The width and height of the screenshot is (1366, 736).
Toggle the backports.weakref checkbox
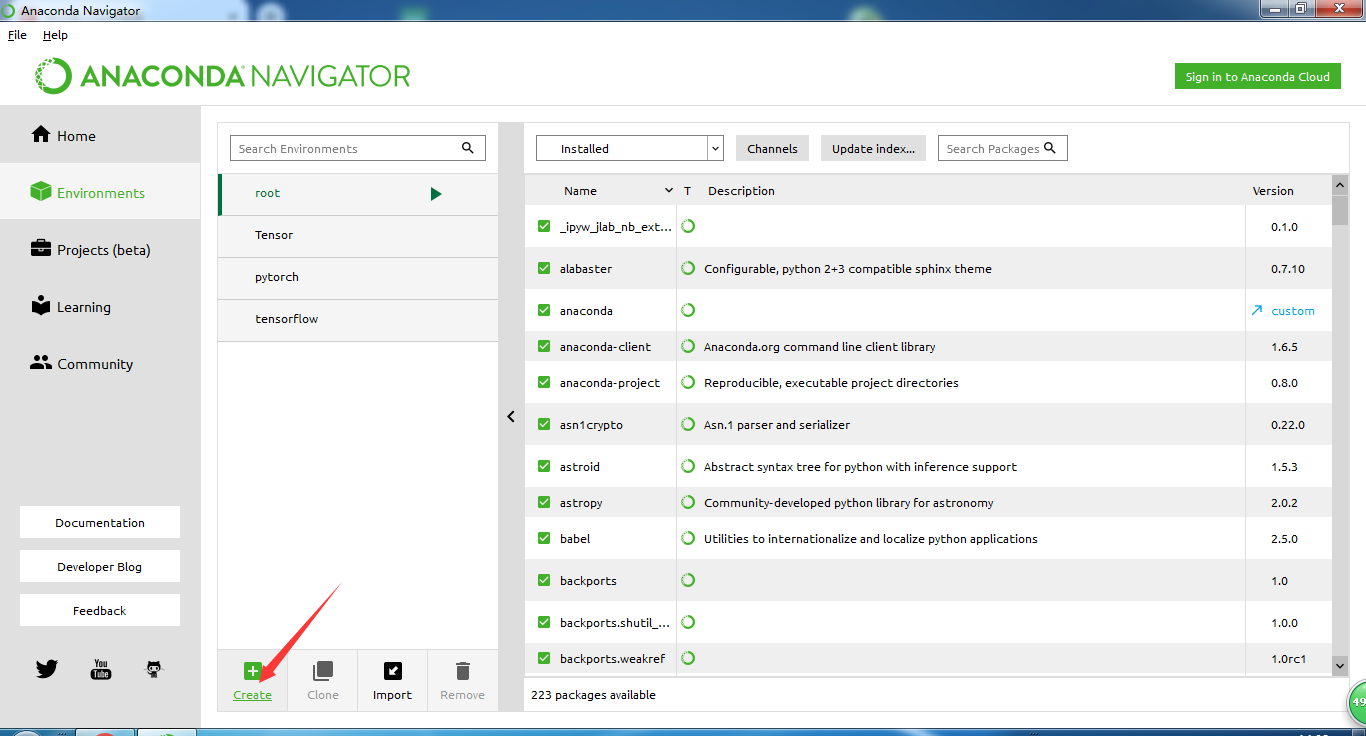pyautogui.click(x=544, y=658)
